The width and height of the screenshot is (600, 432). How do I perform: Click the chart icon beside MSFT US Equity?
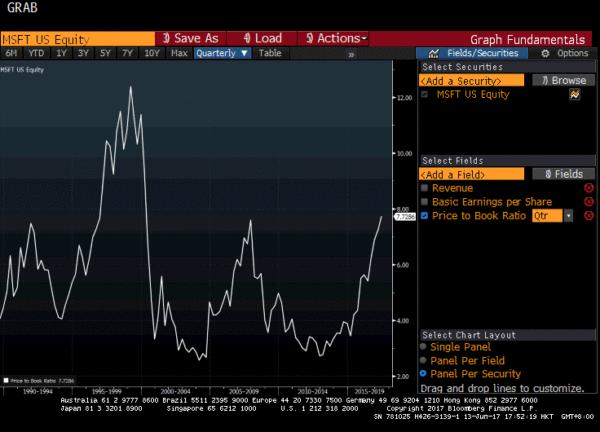pos(575,95)
